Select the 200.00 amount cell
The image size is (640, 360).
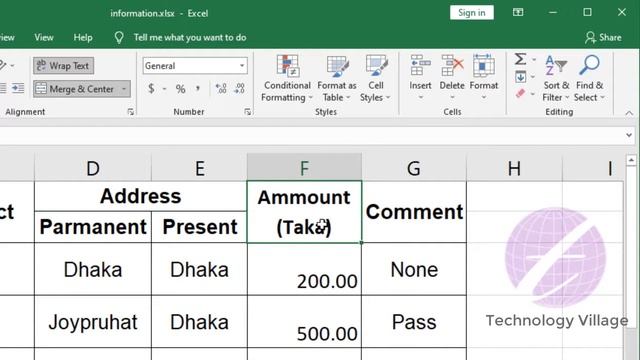304,269
